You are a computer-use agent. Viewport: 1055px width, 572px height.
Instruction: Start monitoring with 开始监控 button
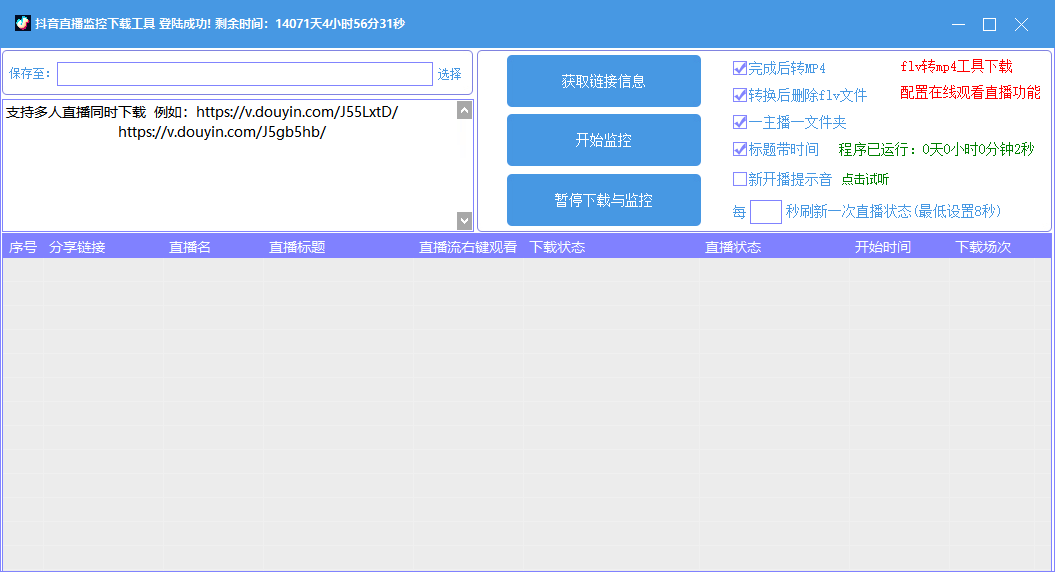coord(604,140)
